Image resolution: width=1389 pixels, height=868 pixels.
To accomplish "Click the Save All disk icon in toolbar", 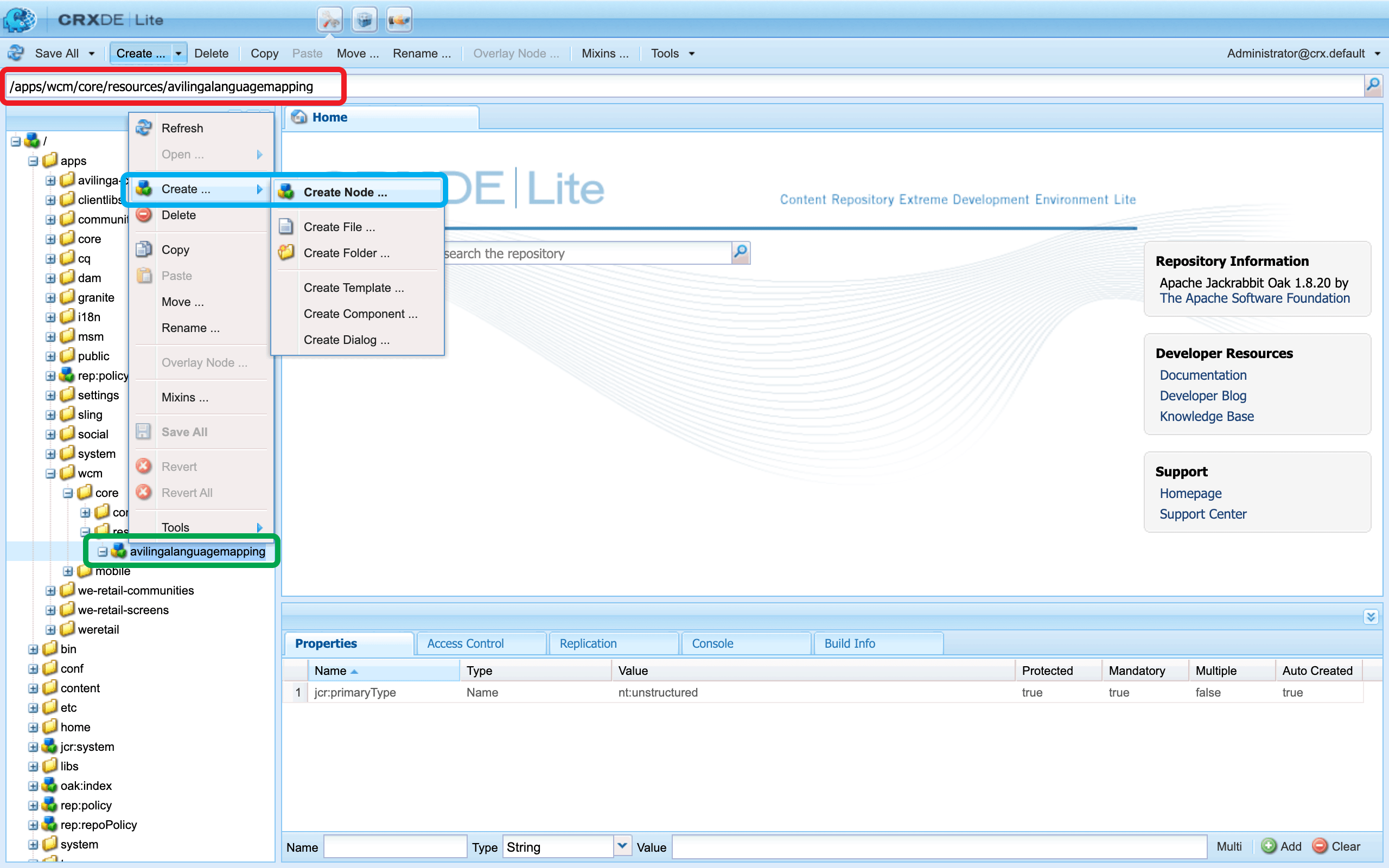I will coord(16,53).
